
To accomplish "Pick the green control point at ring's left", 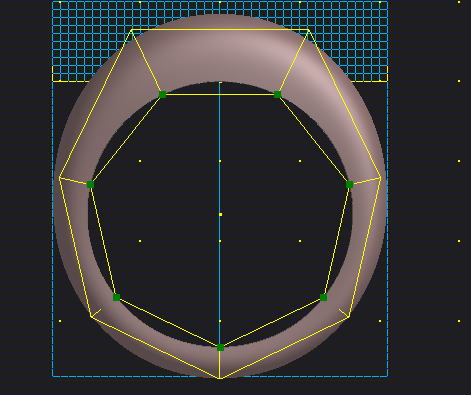I will pyautogui.click(x=90, y=184).
